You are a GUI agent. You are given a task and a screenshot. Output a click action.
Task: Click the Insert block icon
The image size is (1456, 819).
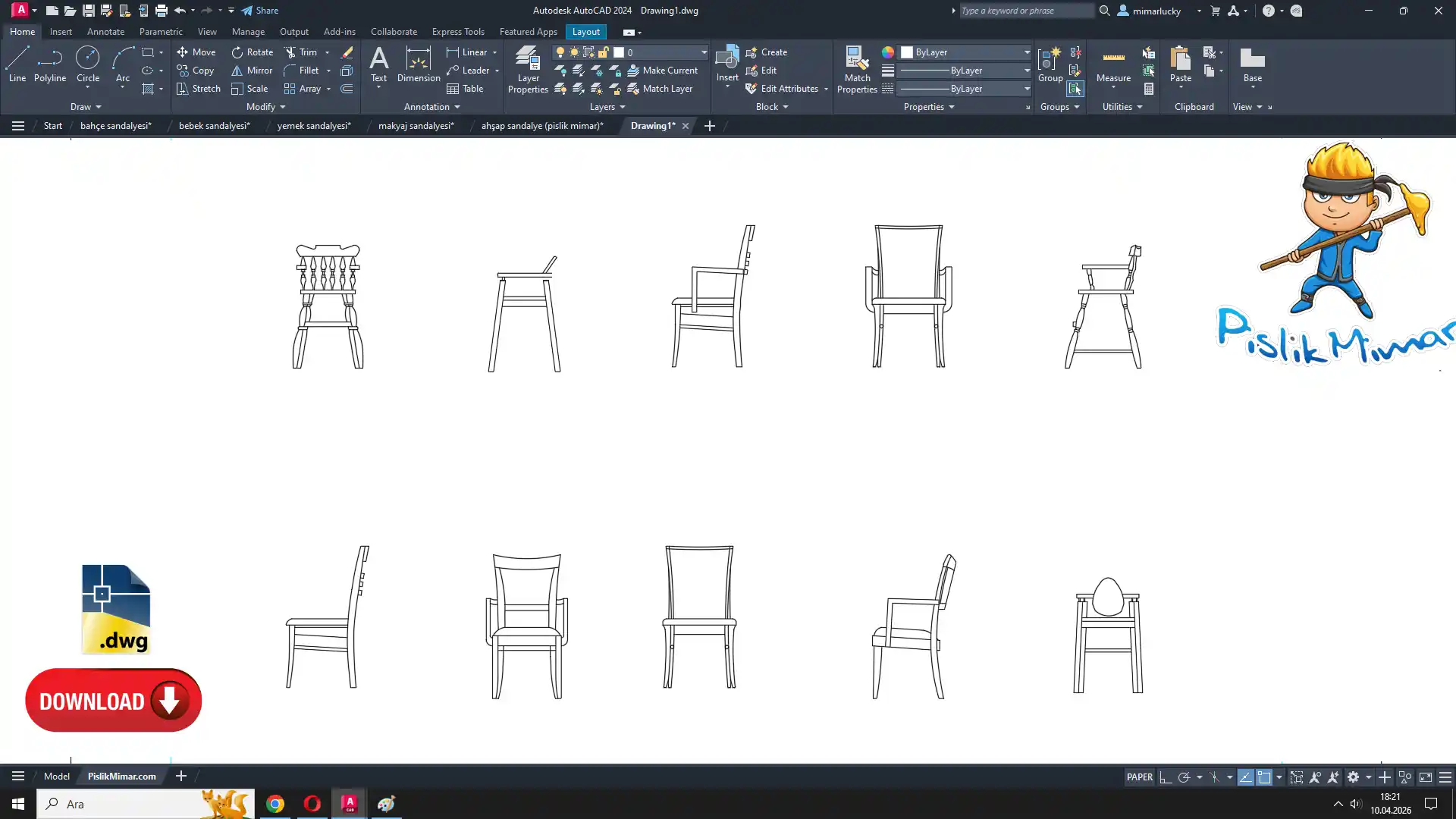pos(726,59)
